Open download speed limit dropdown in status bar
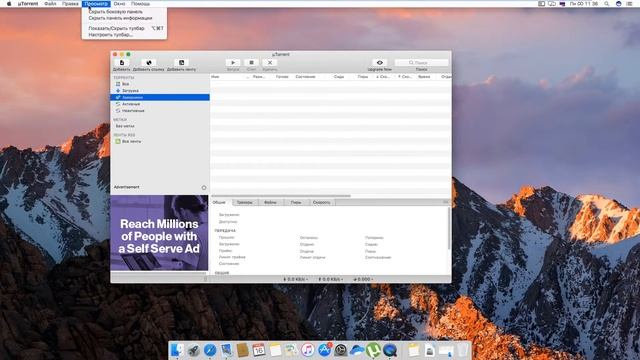The width and height of the screenshot is (640, 360). pyautogui.click(x=296, y=279)
